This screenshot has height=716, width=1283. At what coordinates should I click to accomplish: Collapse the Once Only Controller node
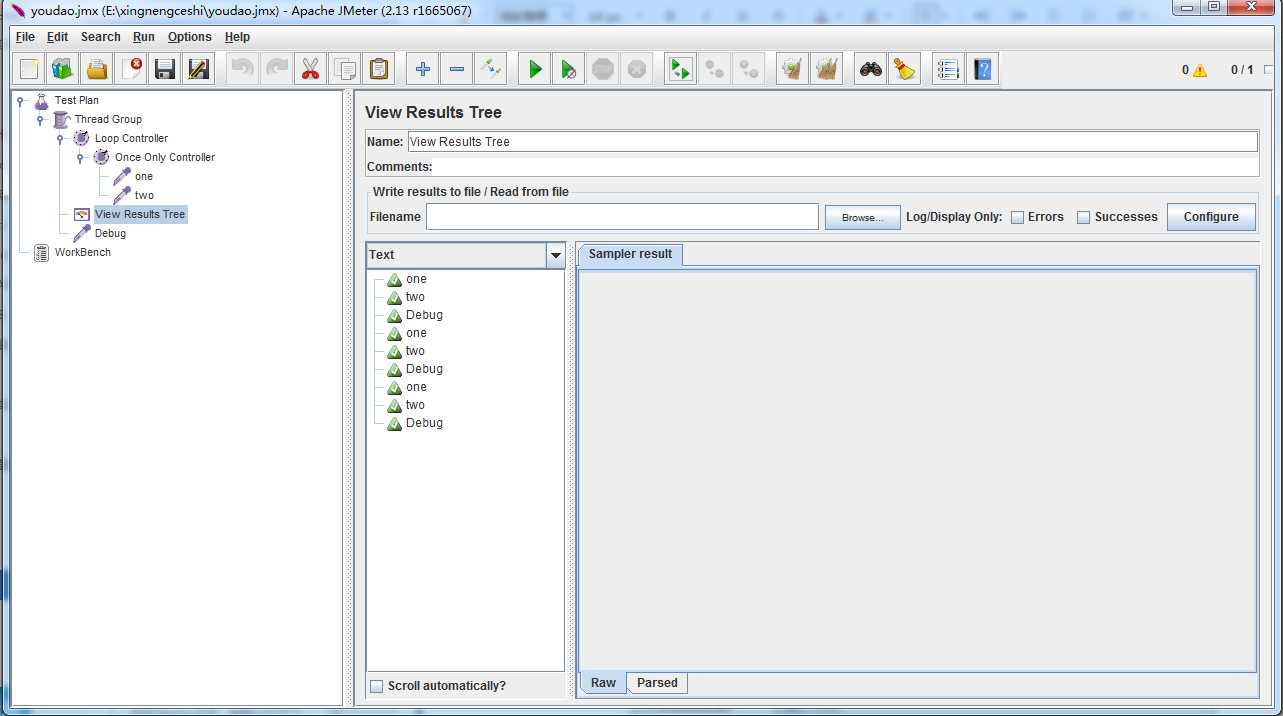80,158
